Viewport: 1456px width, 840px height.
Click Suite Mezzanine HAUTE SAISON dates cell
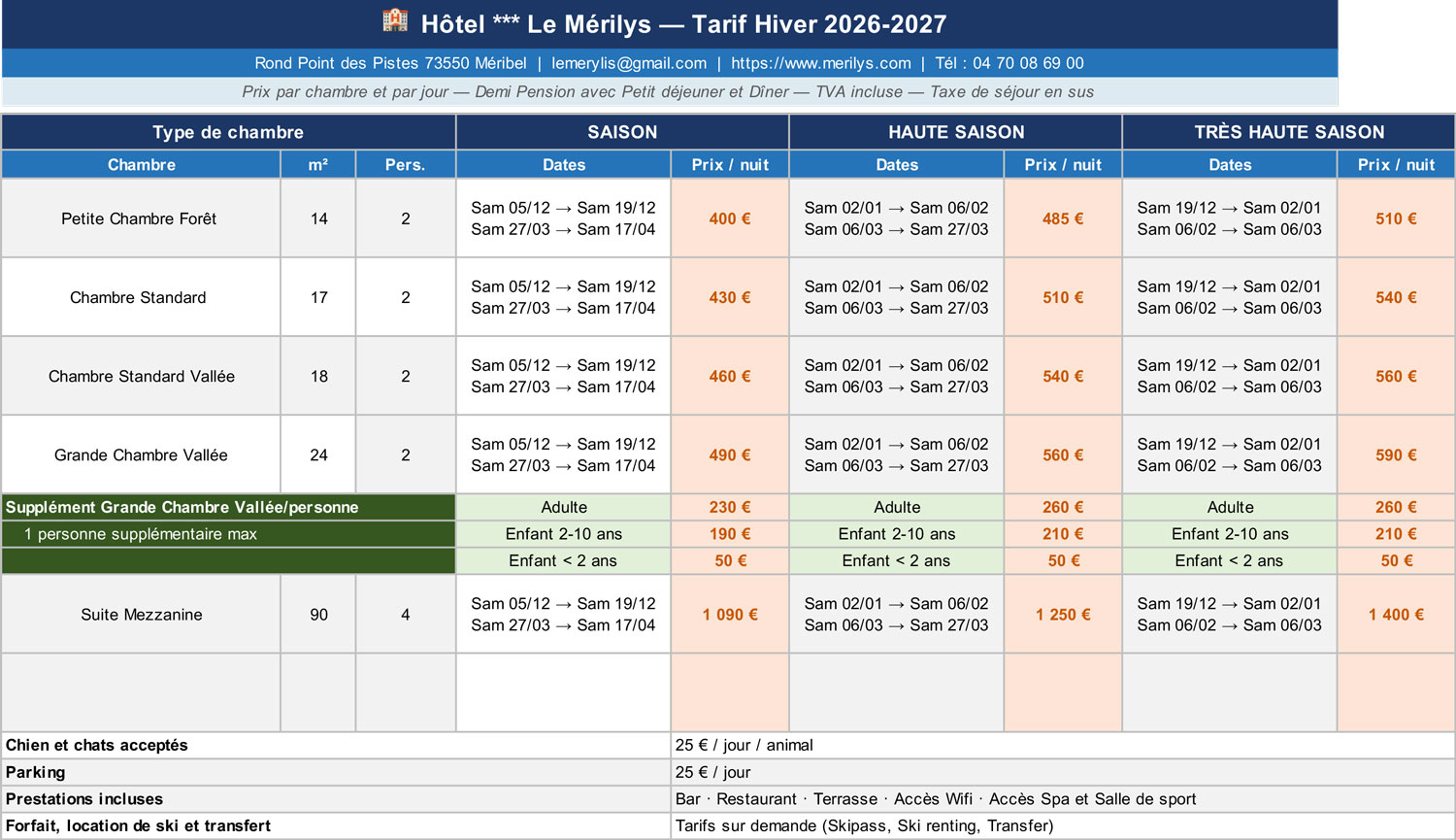click(x=897, y=614)
